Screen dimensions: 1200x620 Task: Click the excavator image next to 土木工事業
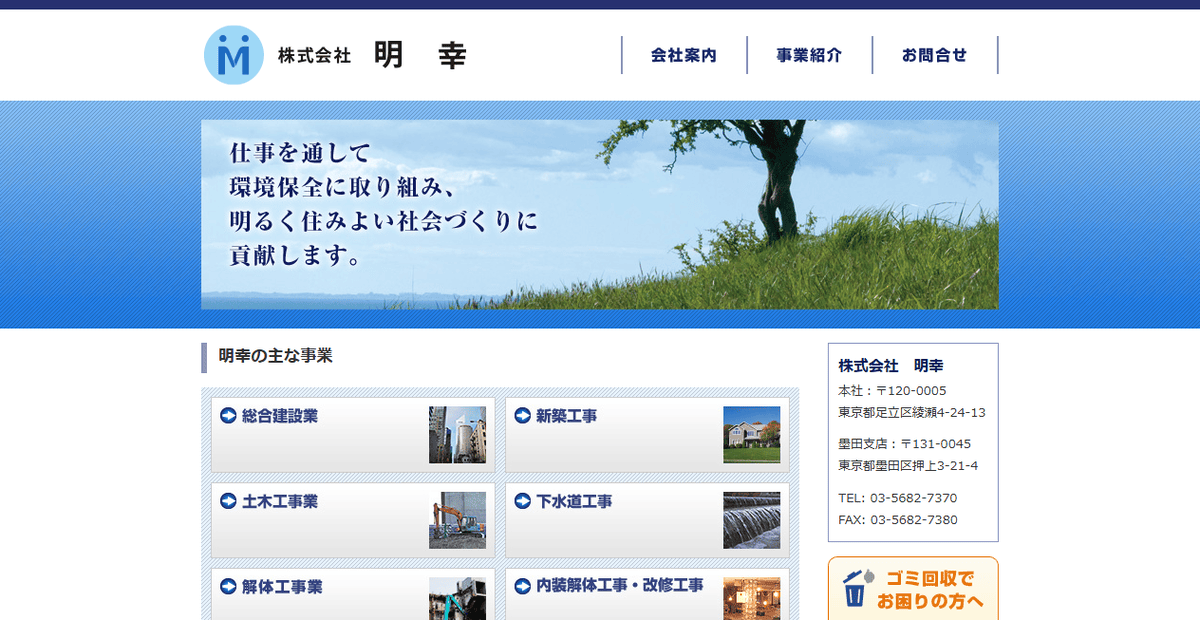(459, 519)
